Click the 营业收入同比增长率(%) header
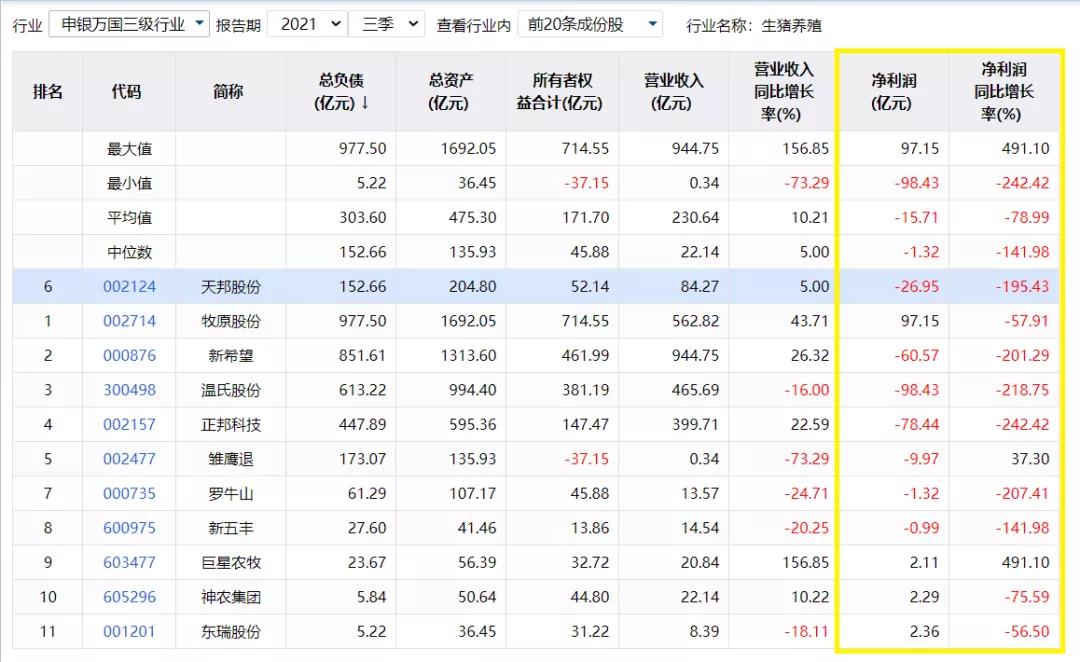 pos(783,92)
